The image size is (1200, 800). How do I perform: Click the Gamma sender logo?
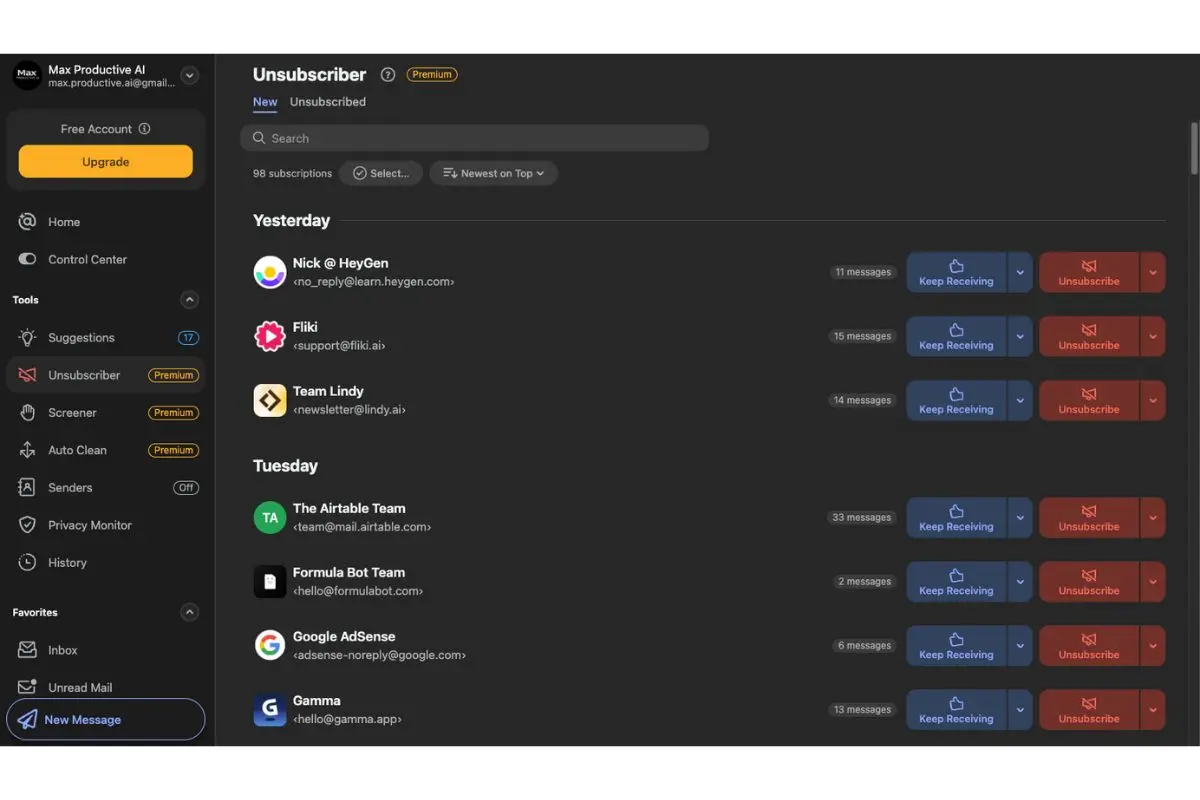(270, 709)
